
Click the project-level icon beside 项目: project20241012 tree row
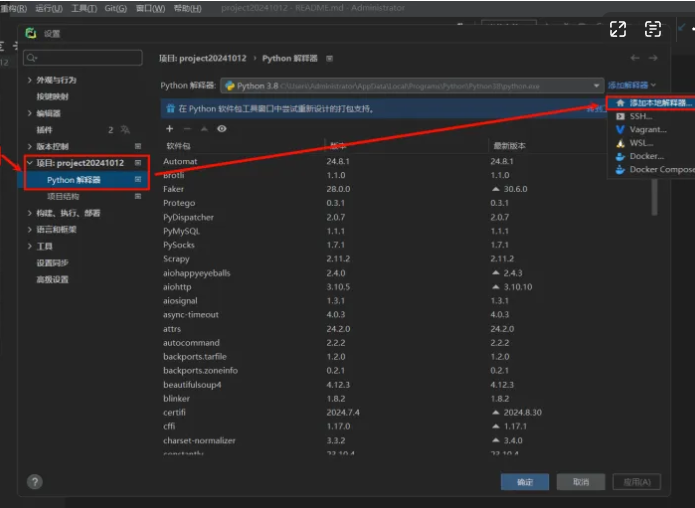[138, 163]
